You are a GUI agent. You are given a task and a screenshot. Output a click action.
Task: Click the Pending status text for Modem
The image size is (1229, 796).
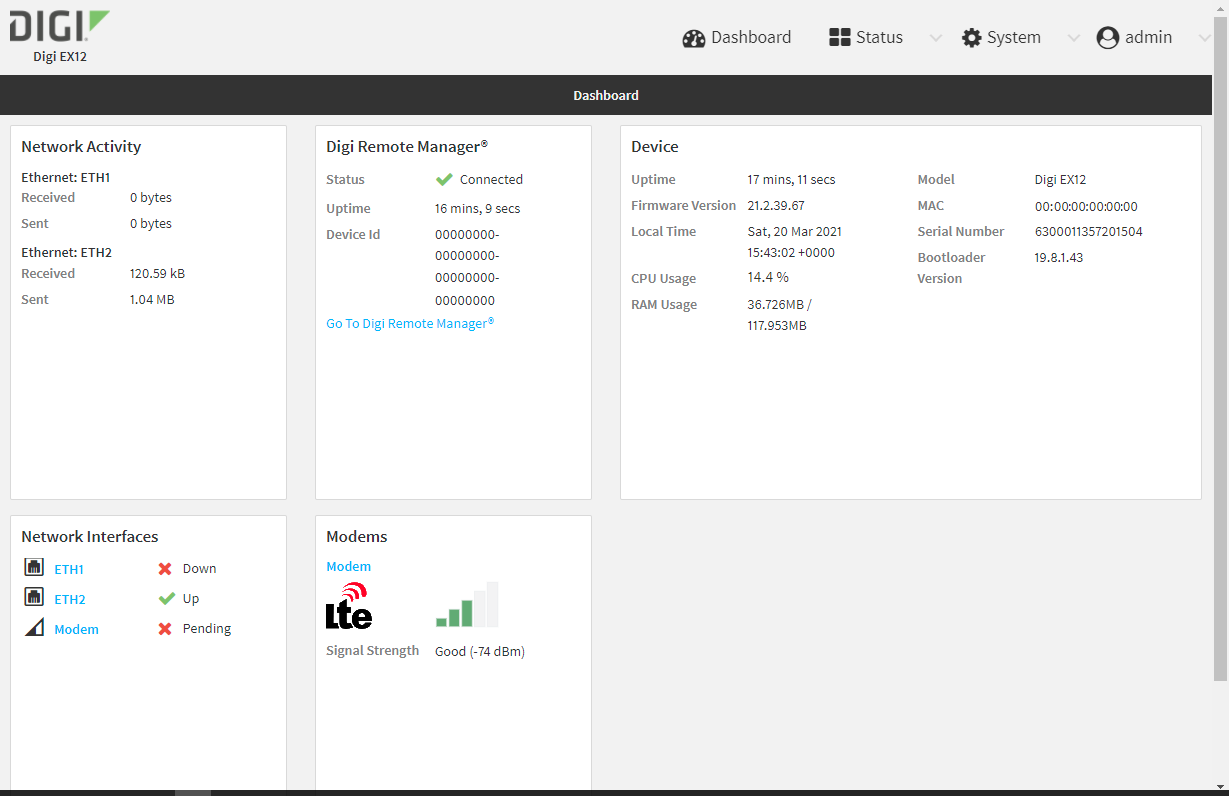pos(207,628)
